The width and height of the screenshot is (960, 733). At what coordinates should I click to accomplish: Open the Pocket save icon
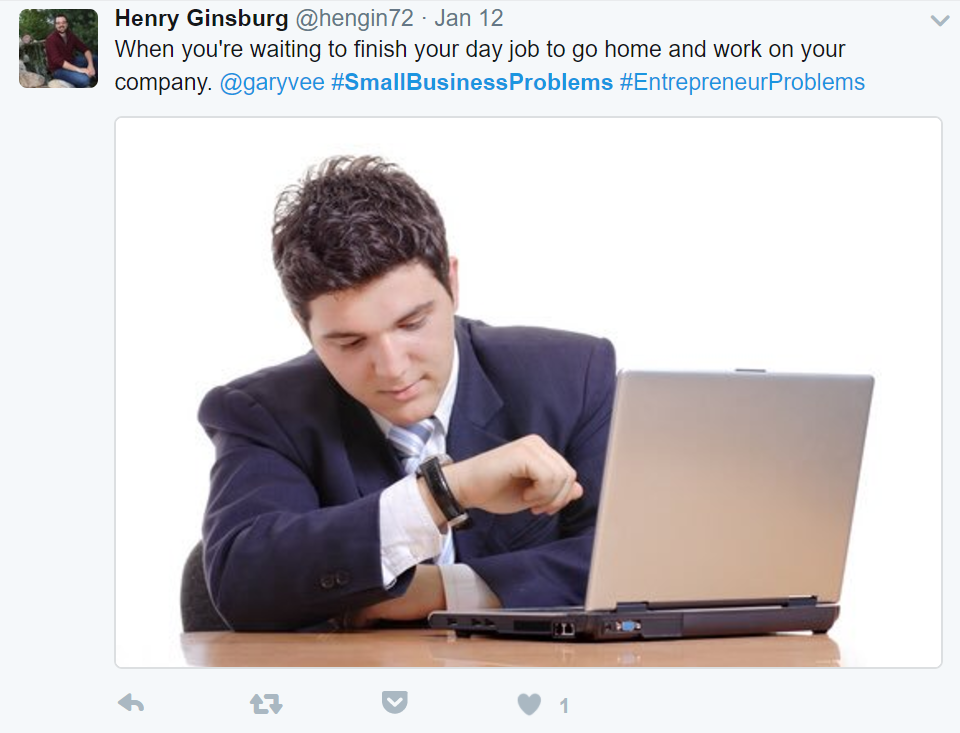(x=395, y=702)
